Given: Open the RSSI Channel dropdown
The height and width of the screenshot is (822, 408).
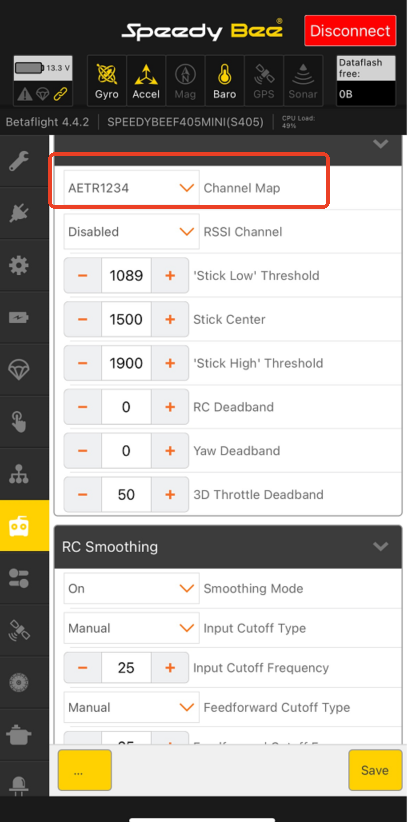Looking at the screenshot, I should point(131,232).
